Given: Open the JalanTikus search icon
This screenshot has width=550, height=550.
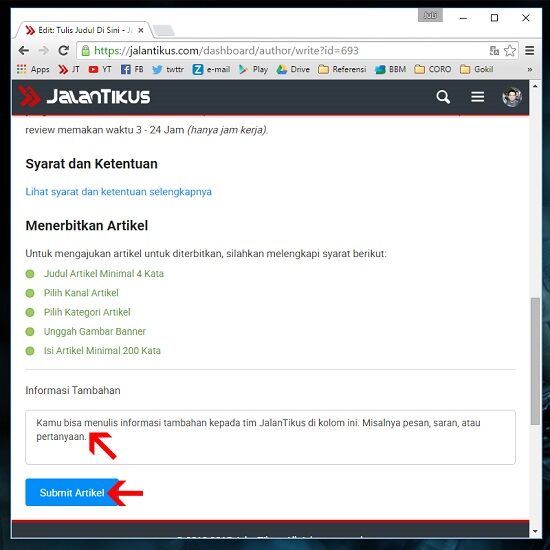Looking at the screenshot, I should point(443,97).
